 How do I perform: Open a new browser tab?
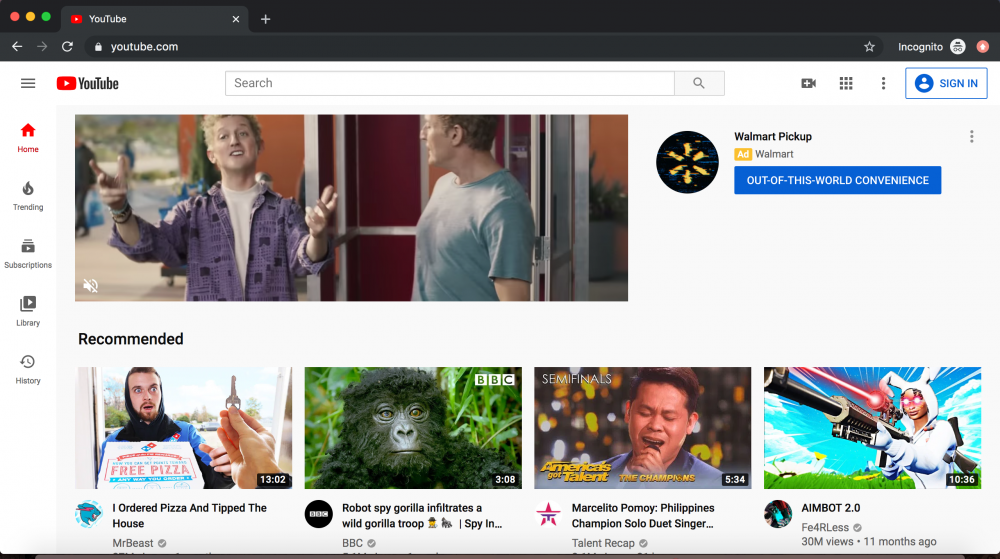(265, 19)
